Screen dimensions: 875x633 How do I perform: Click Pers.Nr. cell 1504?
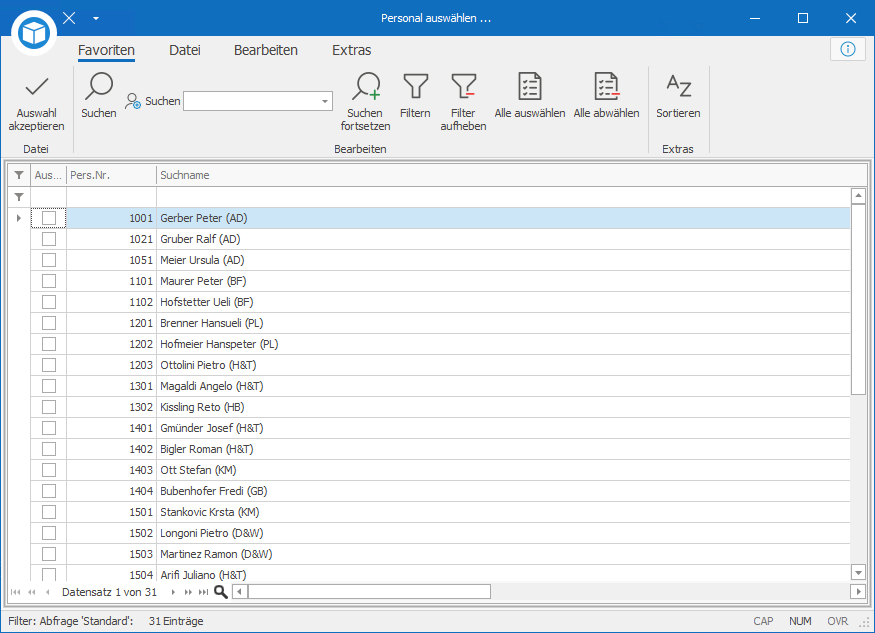point(112,574)
